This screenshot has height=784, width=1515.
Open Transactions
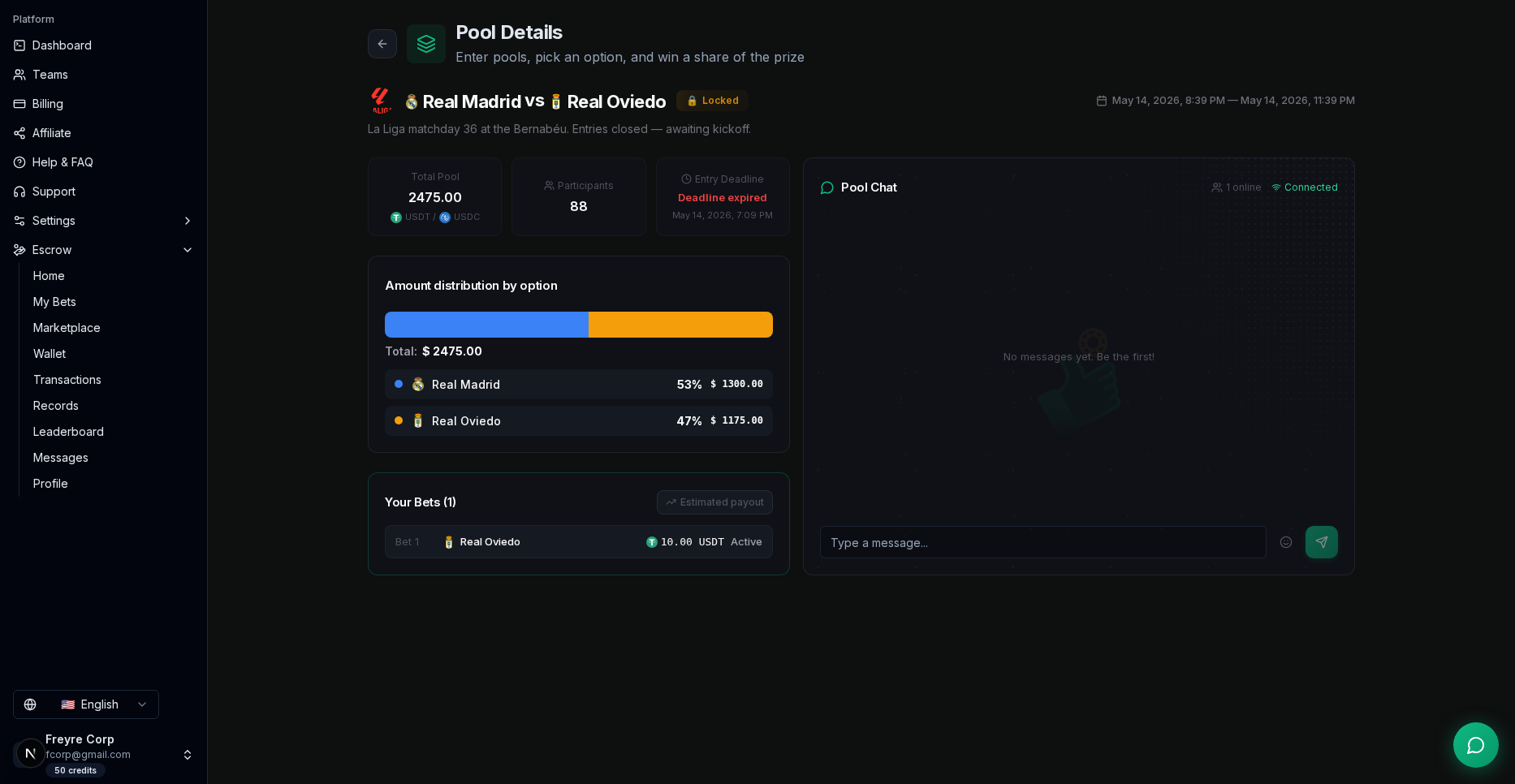point(67,380)
